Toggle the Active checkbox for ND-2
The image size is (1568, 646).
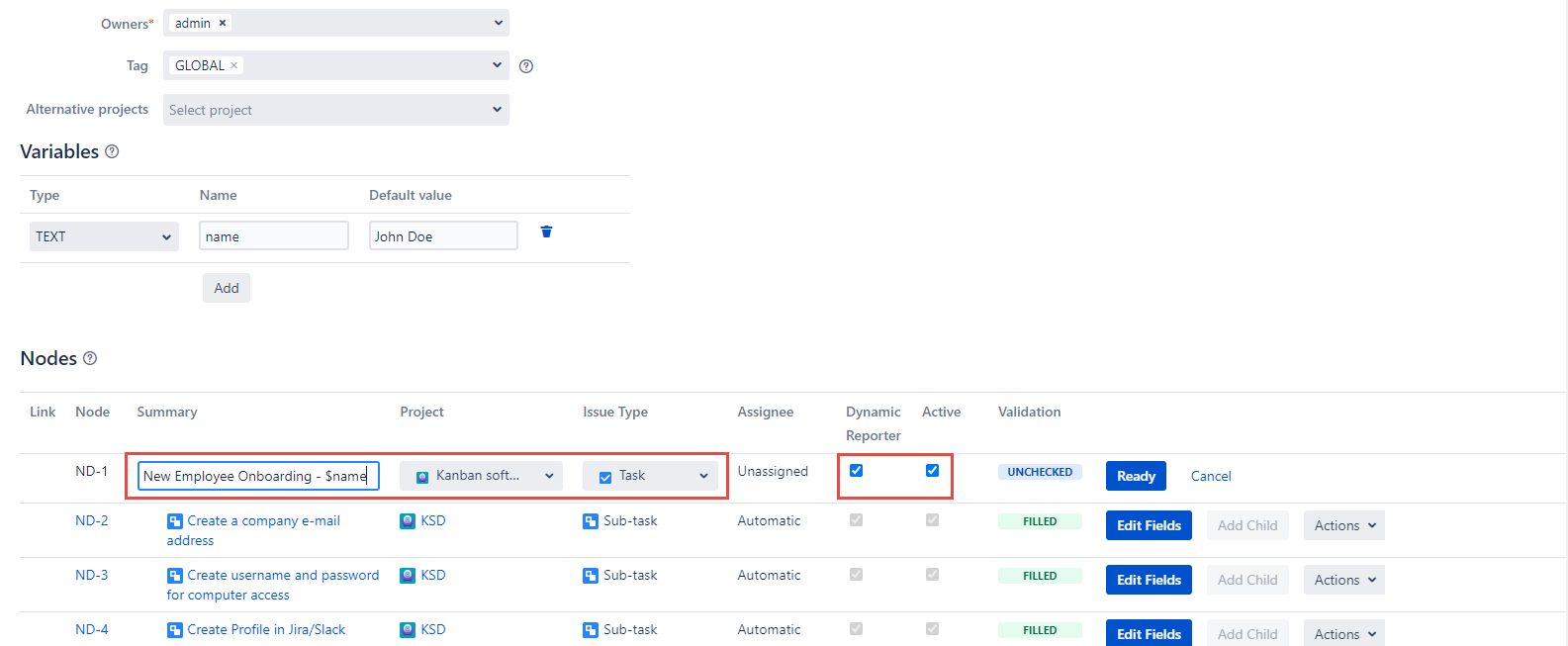pos(932,520)
